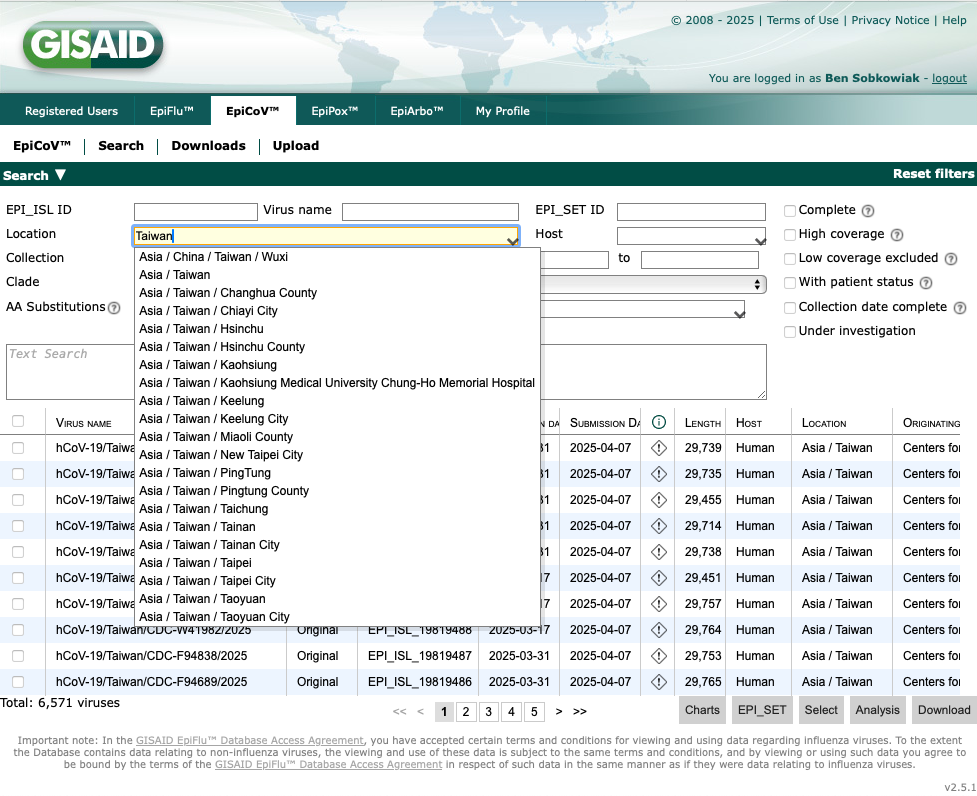Viewport: 977px width, 796px height.
Task: Switch to the EpiFlu tab
Action: (x=172, y=111)
